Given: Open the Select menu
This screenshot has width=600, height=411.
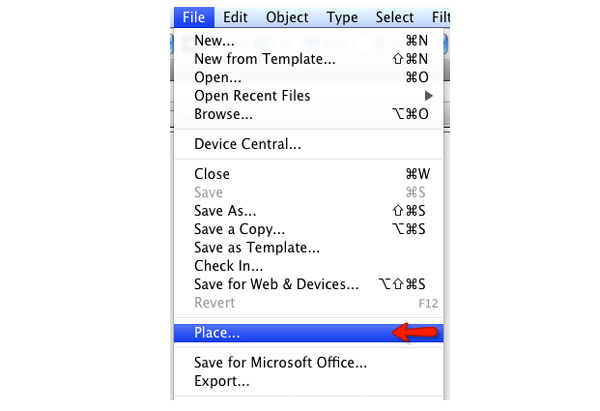Looking at the screenshot, I should [394, 17].
